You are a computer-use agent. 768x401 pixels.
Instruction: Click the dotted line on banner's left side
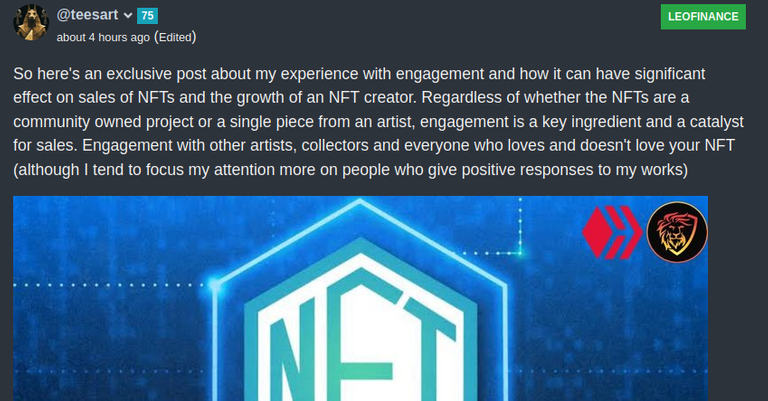110,284
